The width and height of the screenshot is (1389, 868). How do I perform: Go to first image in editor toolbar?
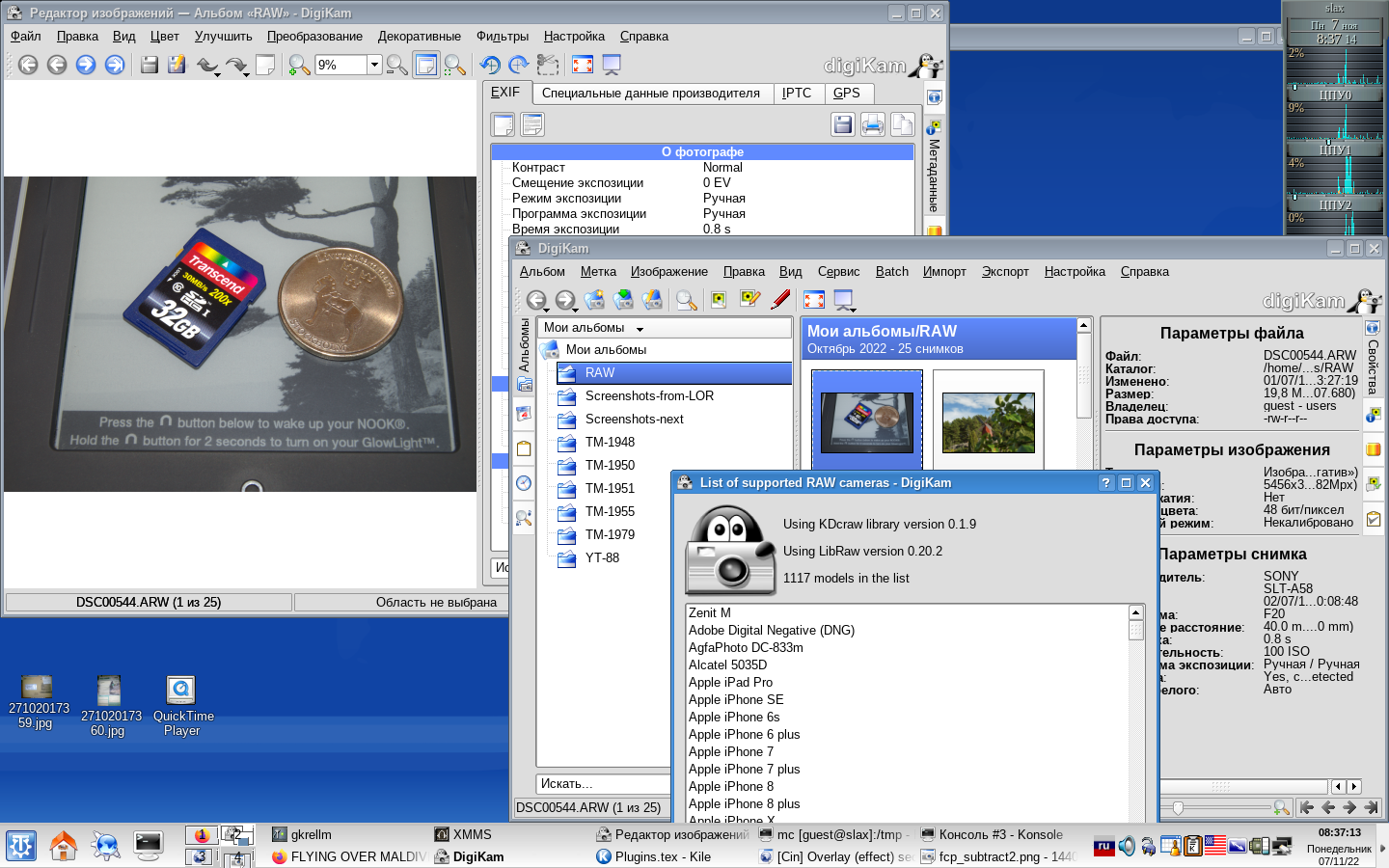click(x=28, y=65)
